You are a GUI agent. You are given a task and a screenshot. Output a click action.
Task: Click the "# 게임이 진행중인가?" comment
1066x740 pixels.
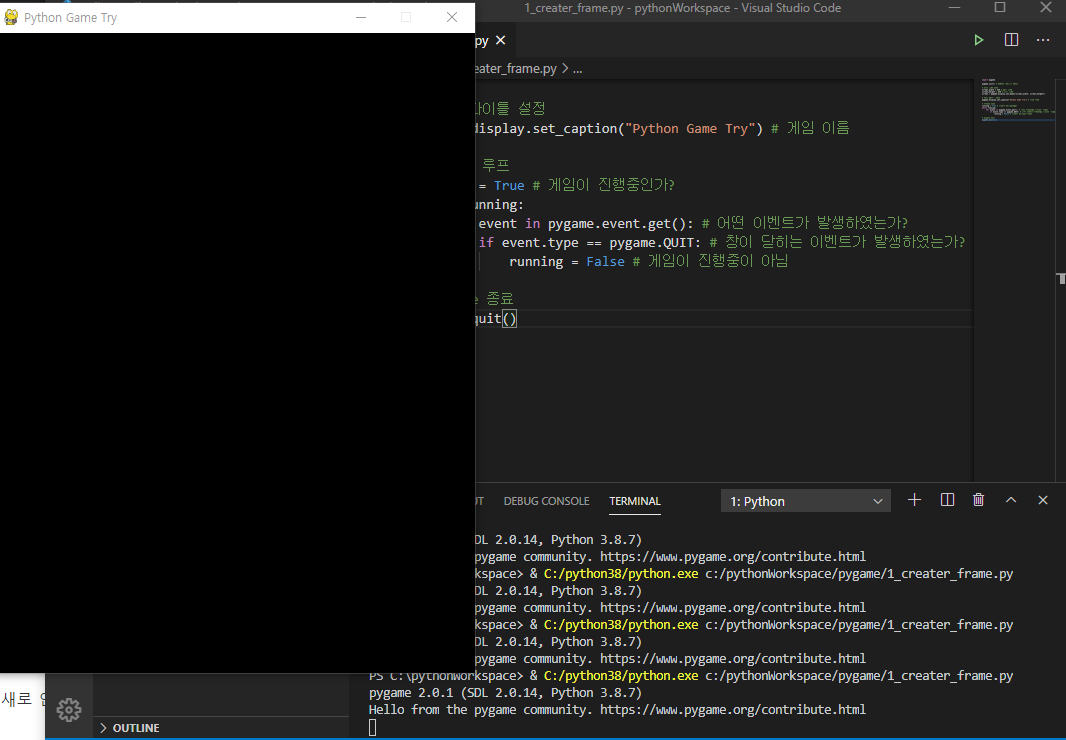click(603, 186)
